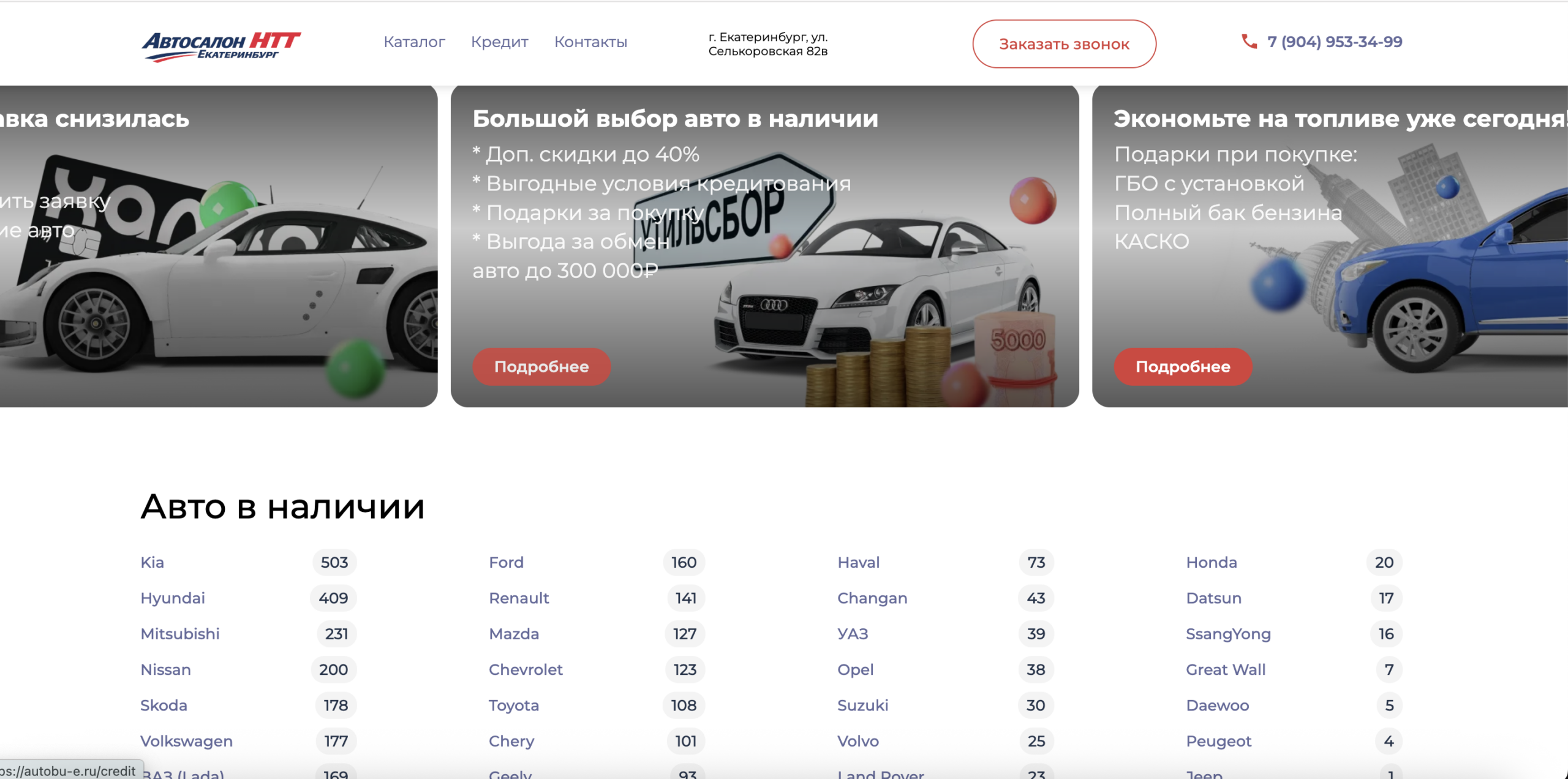Viewport: 1568px width, 779px height.
Task: Click the 160 count badge for Ford
Action: (684, 562)
